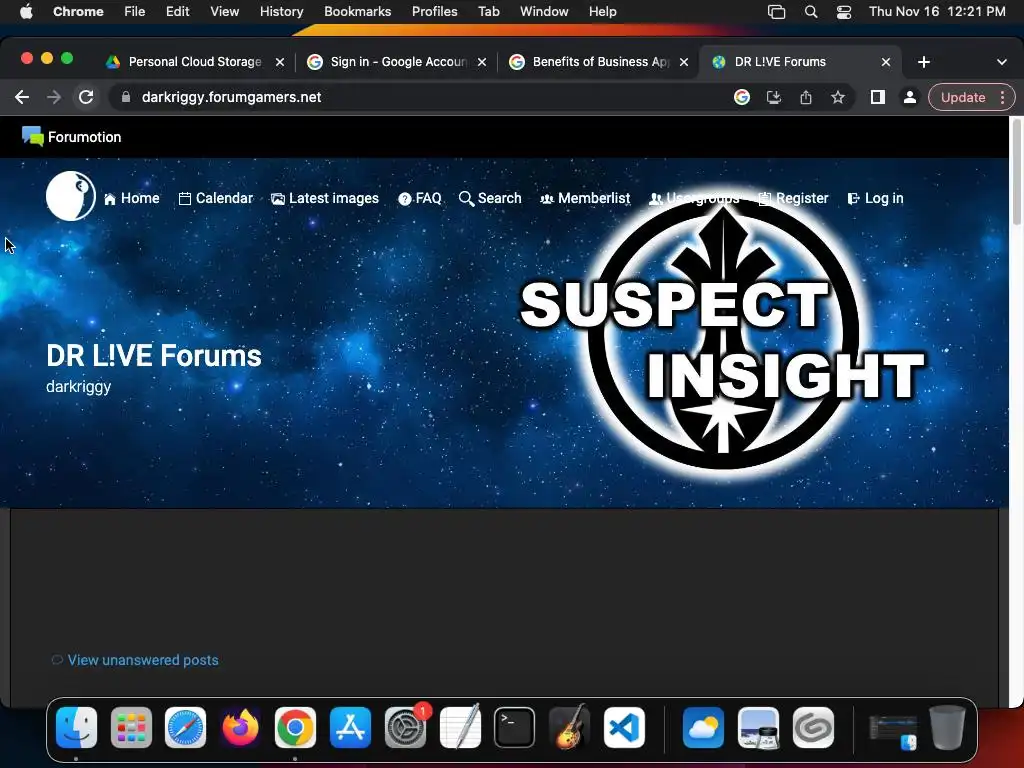Switch to Sign in - Google Account tab
1024x768 pixels.
[x=397, y=62]
